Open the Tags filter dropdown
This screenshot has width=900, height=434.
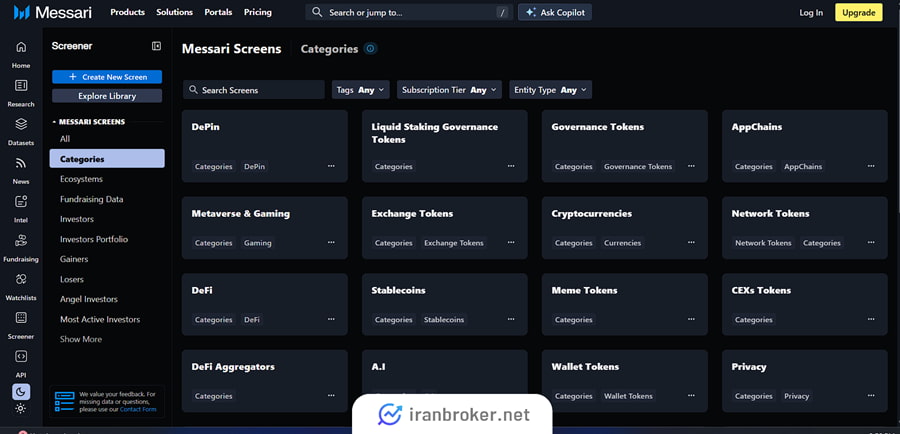[361, 90]
